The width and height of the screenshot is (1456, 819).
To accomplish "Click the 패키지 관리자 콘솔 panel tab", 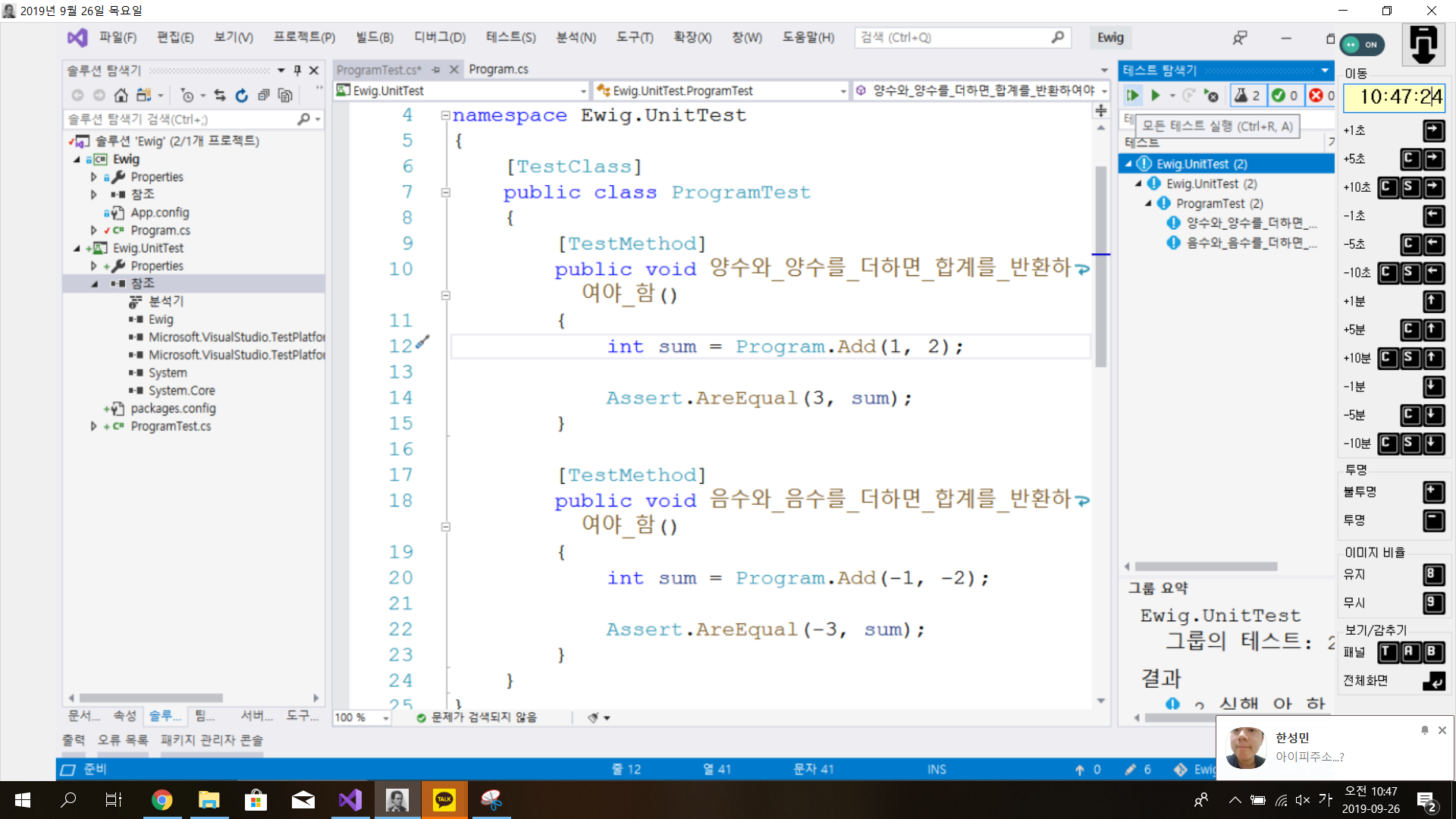I will click(212, 739).
